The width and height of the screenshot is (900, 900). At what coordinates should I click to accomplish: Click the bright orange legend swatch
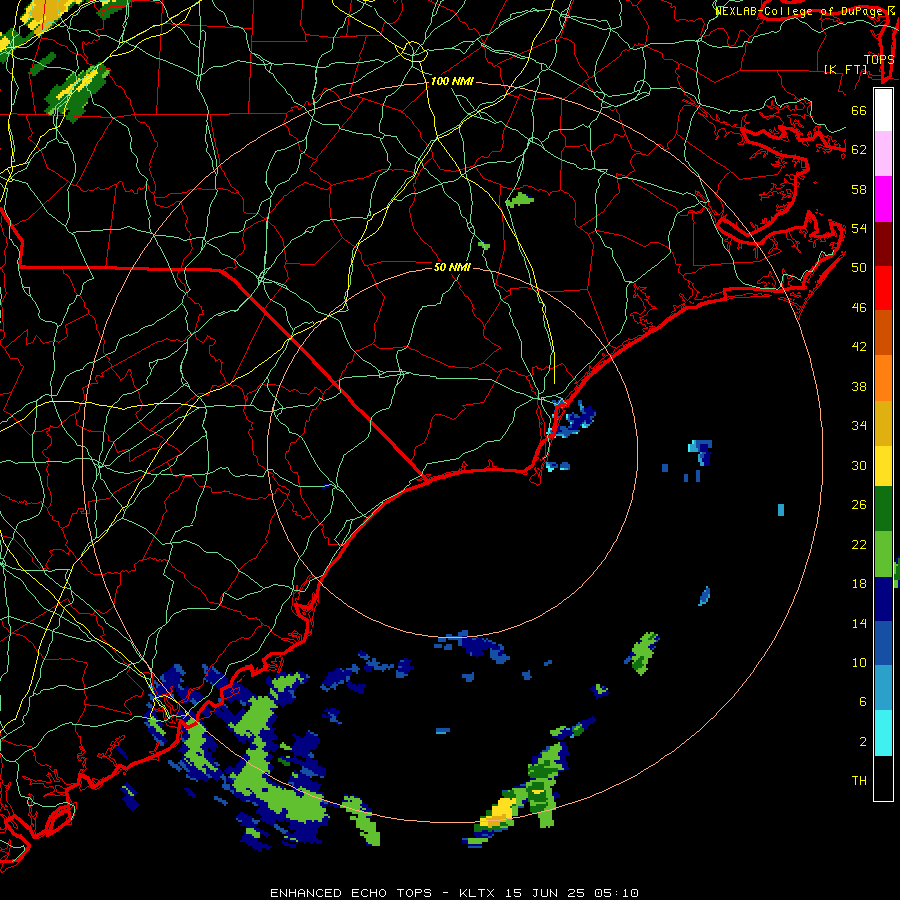click(x=883, y=378)
